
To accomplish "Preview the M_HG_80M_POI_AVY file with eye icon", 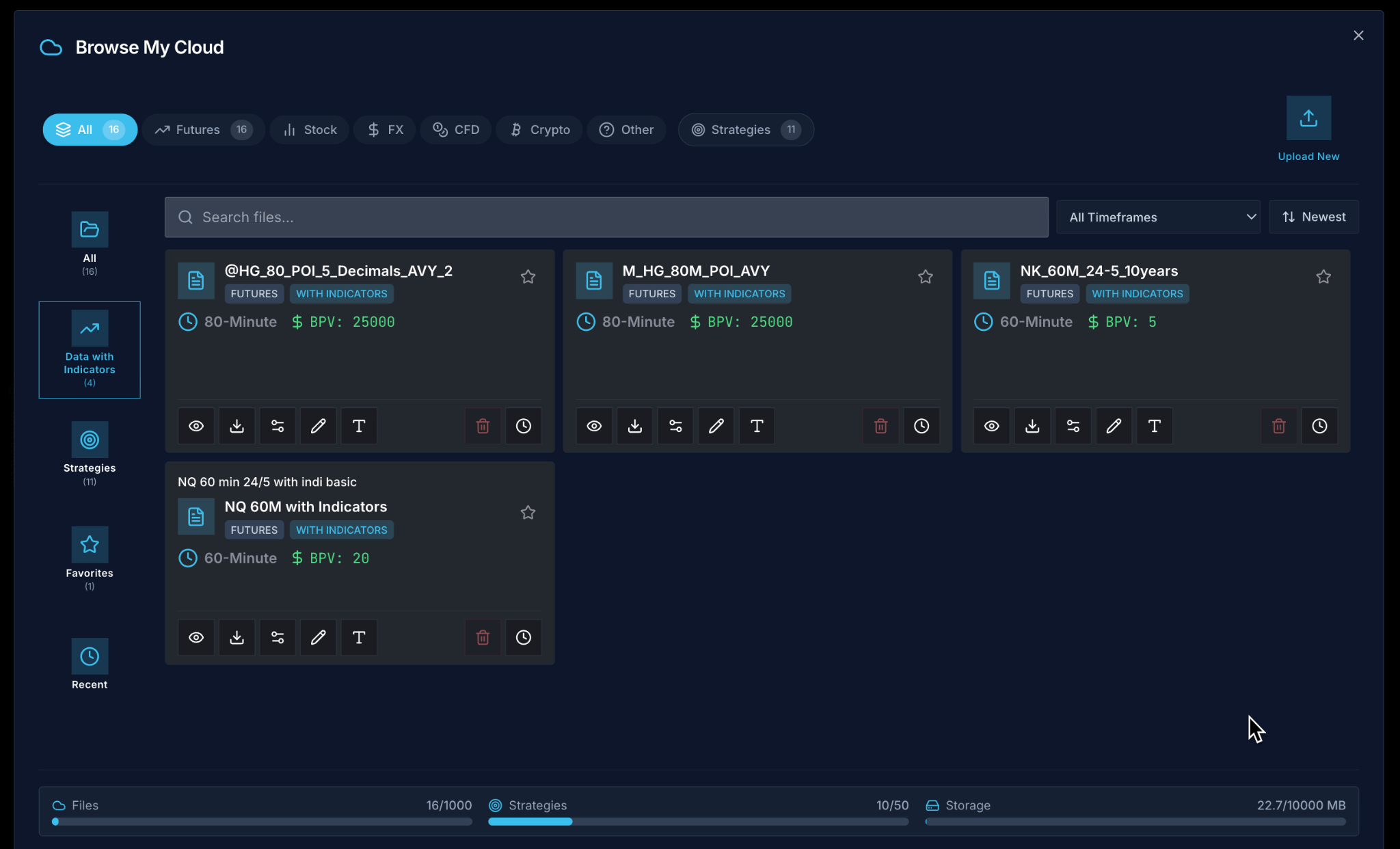I will coord(594,426).
